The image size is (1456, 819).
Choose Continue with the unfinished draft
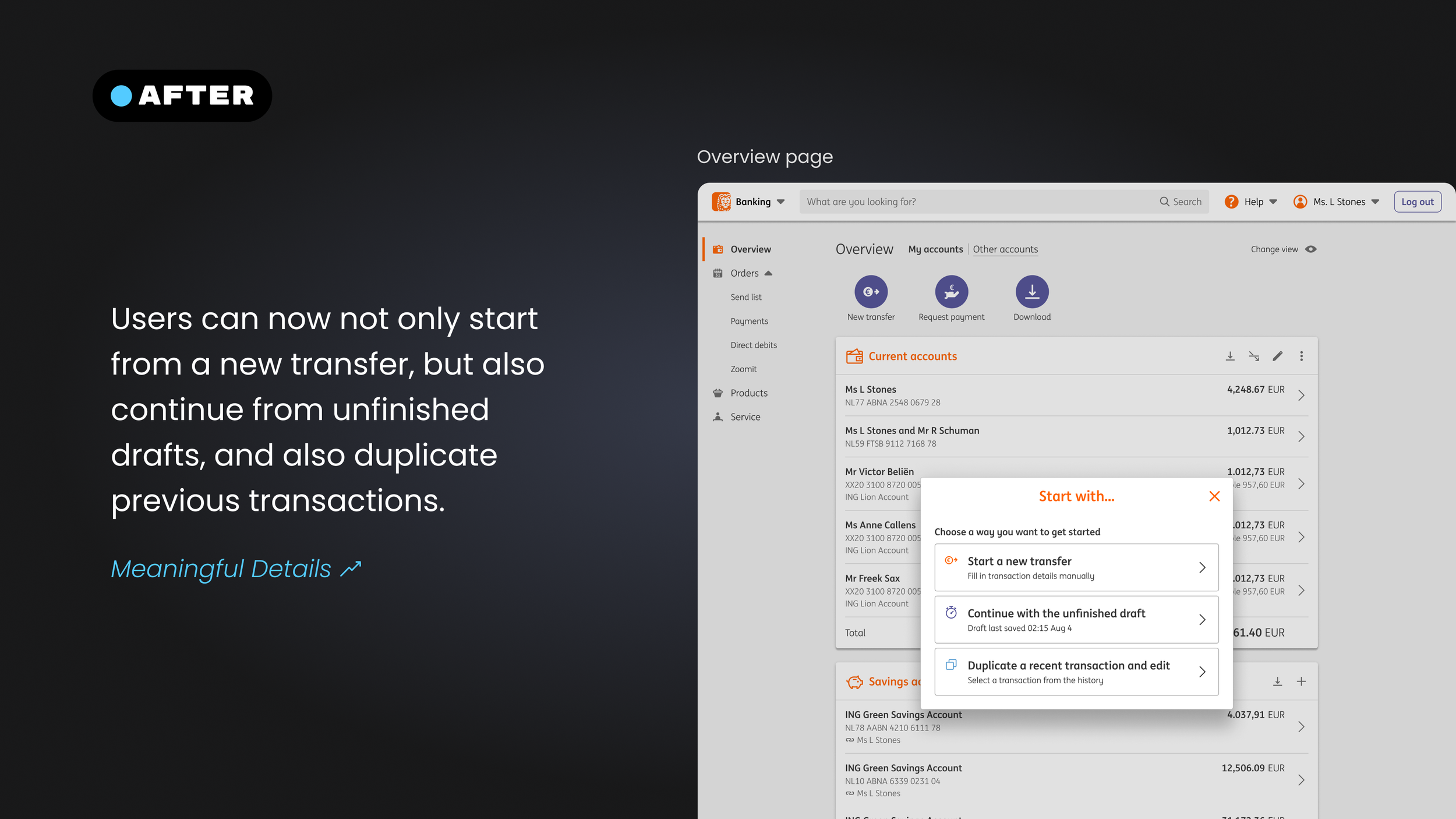click(1076, 619)
